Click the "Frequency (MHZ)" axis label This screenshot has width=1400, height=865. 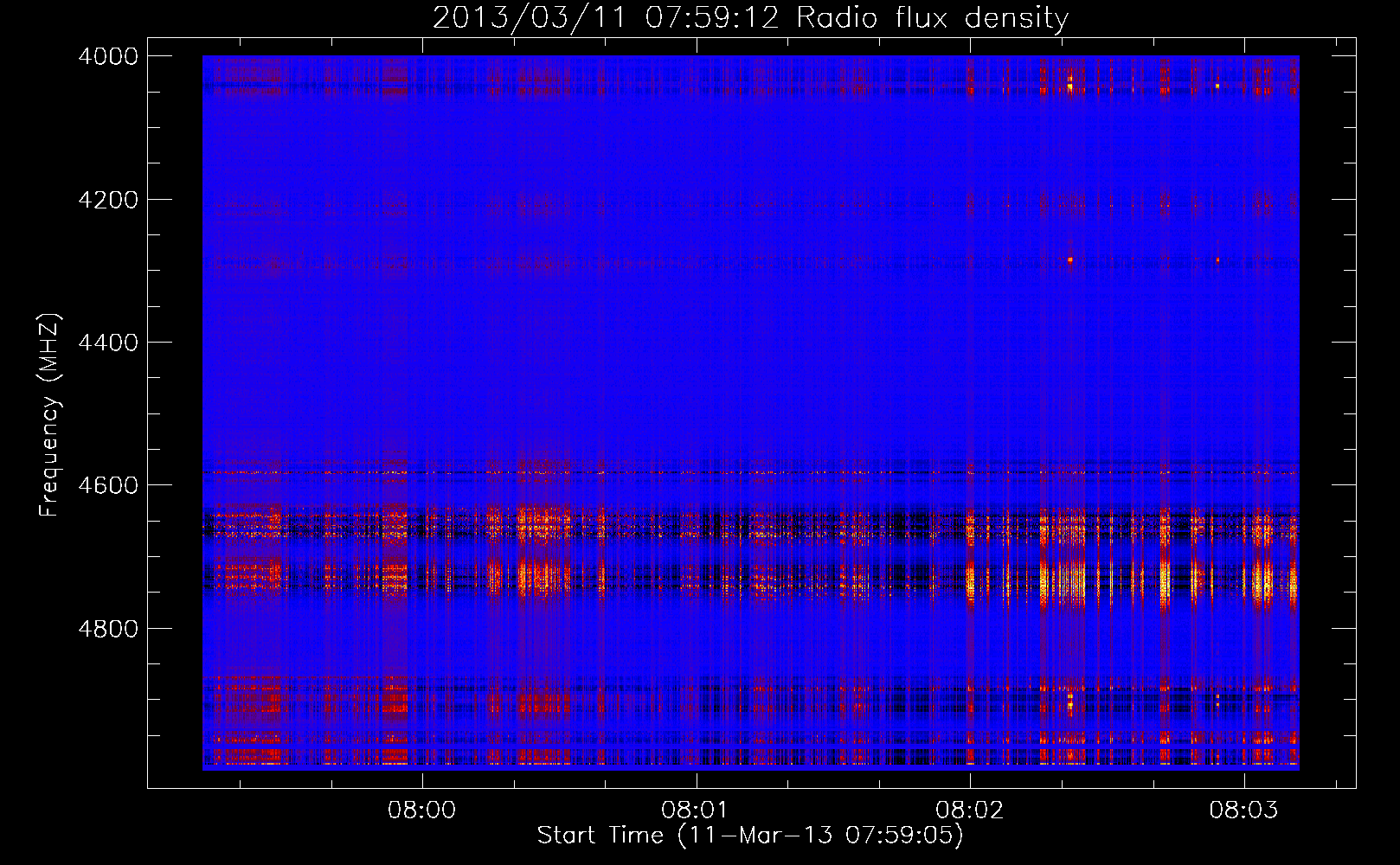point(49,415)
